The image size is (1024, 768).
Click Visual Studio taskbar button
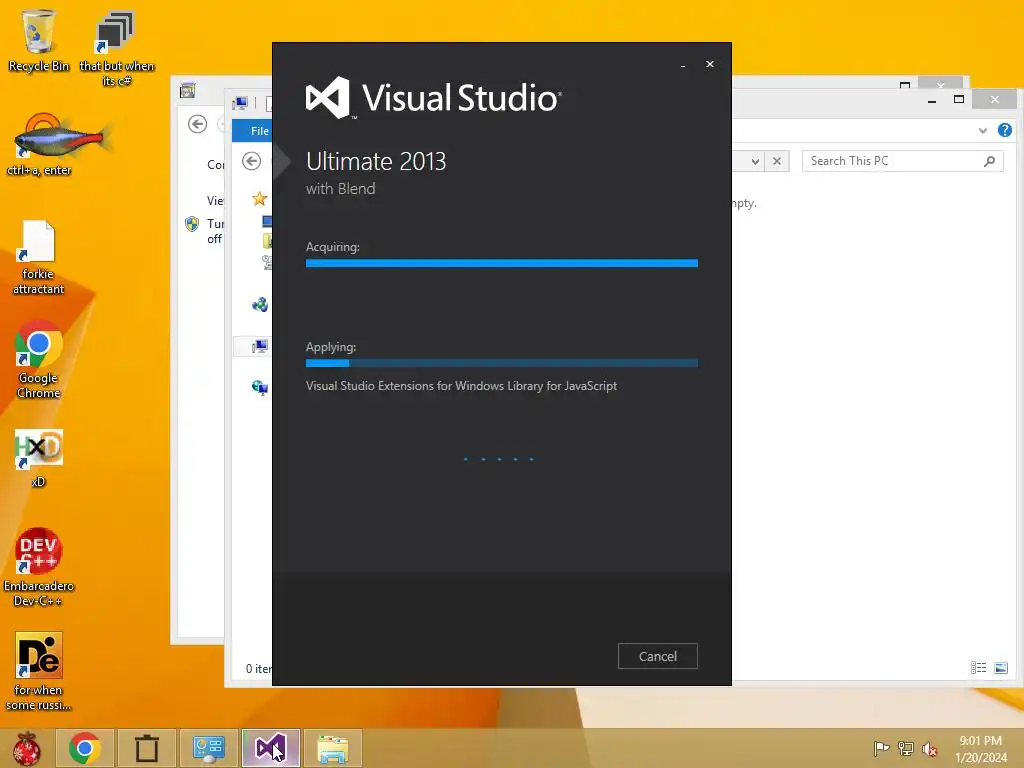[270, 748]
